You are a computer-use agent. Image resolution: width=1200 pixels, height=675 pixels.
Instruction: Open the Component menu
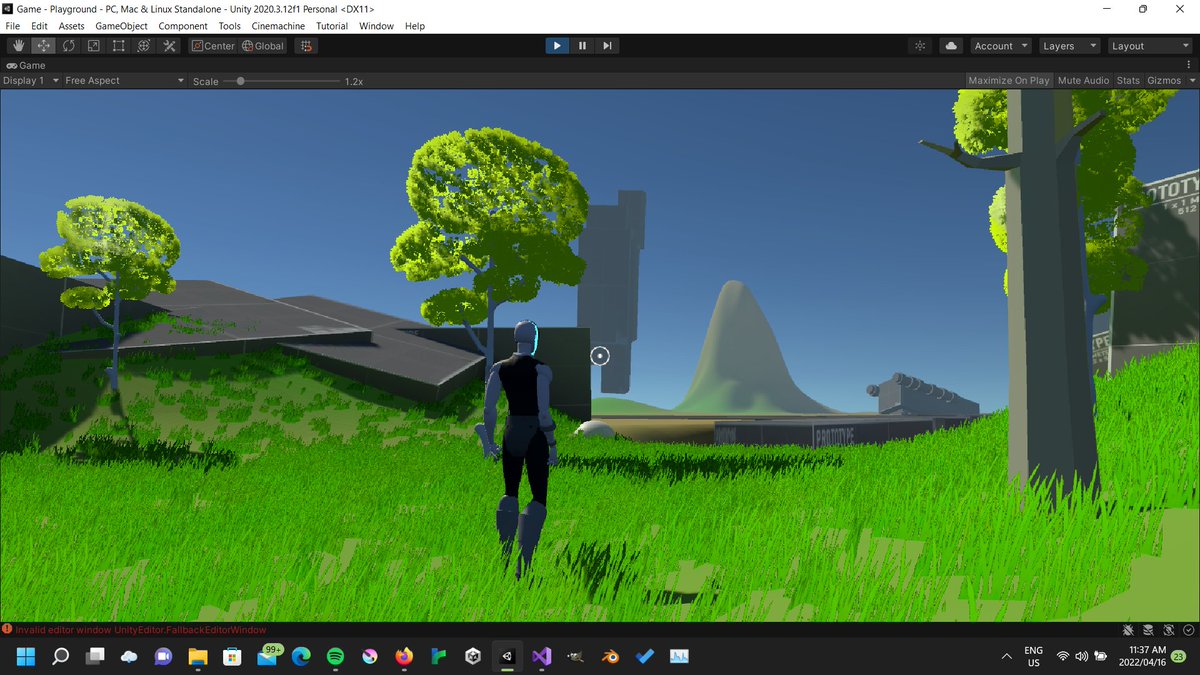[183, 26]
